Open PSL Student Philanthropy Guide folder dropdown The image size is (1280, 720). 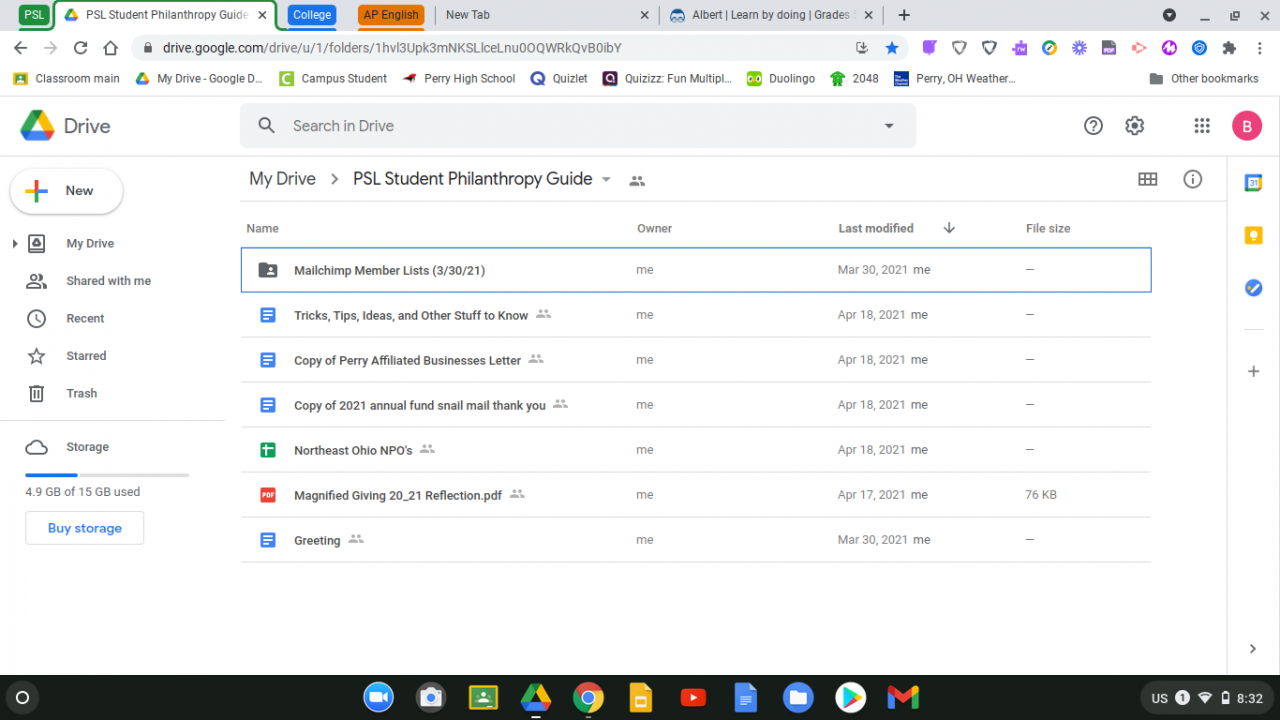(x=606, y=180)
